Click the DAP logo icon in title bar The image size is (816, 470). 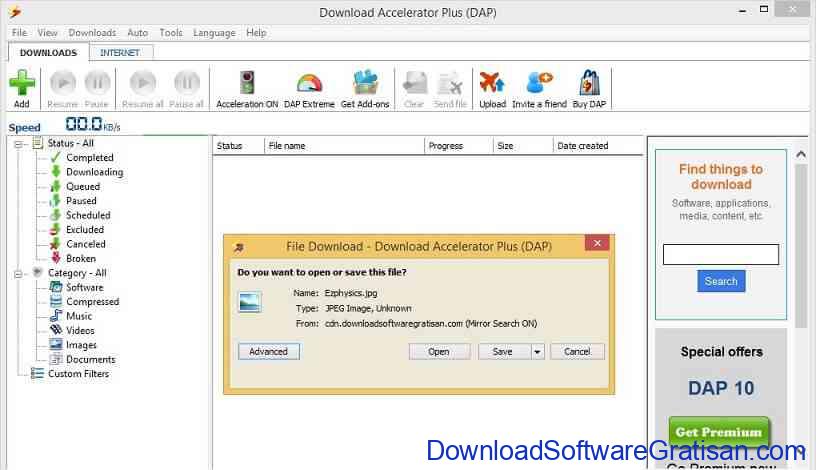click(x=16, y=12)
